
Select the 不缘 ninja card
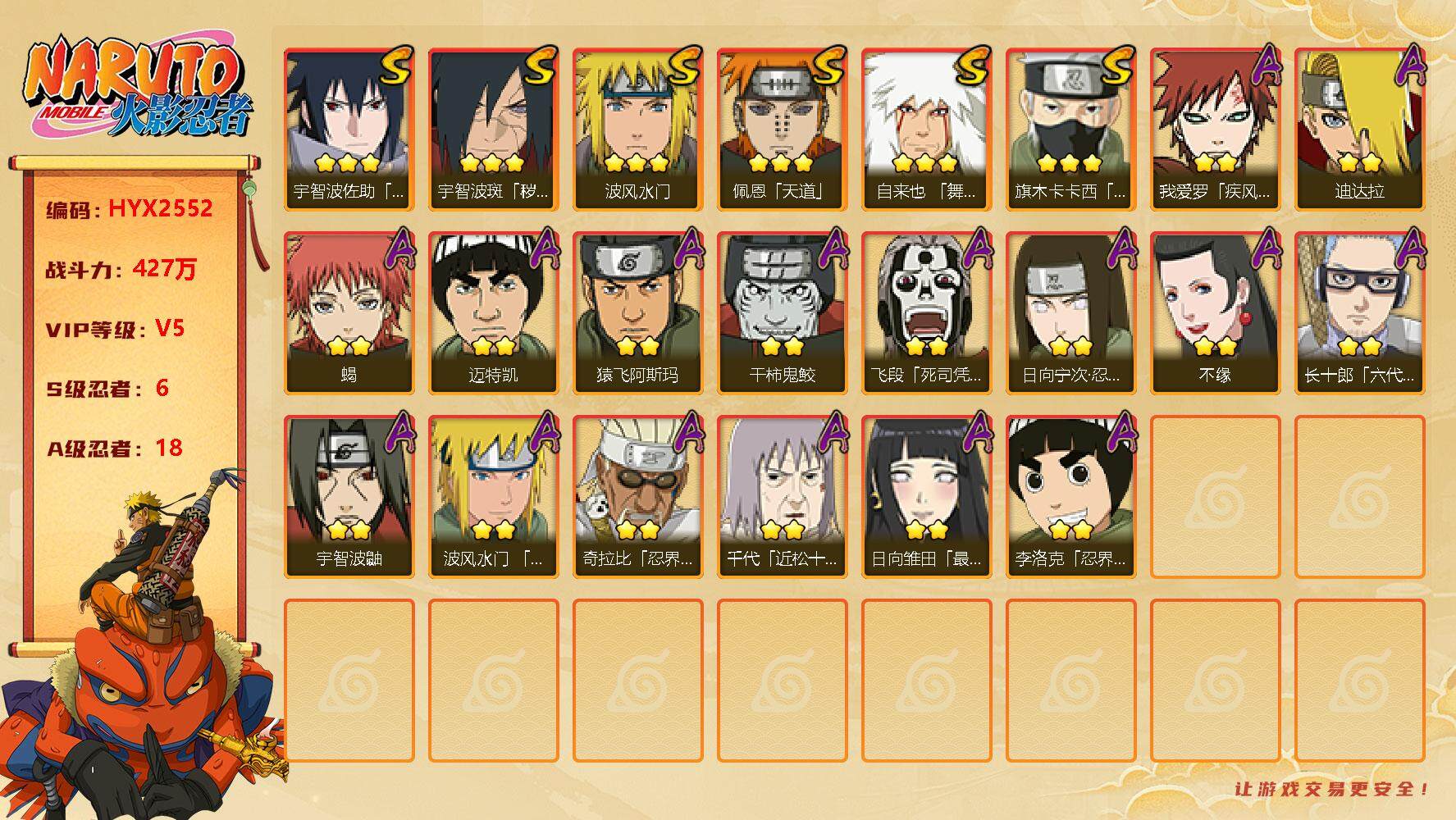point(1215,313)
